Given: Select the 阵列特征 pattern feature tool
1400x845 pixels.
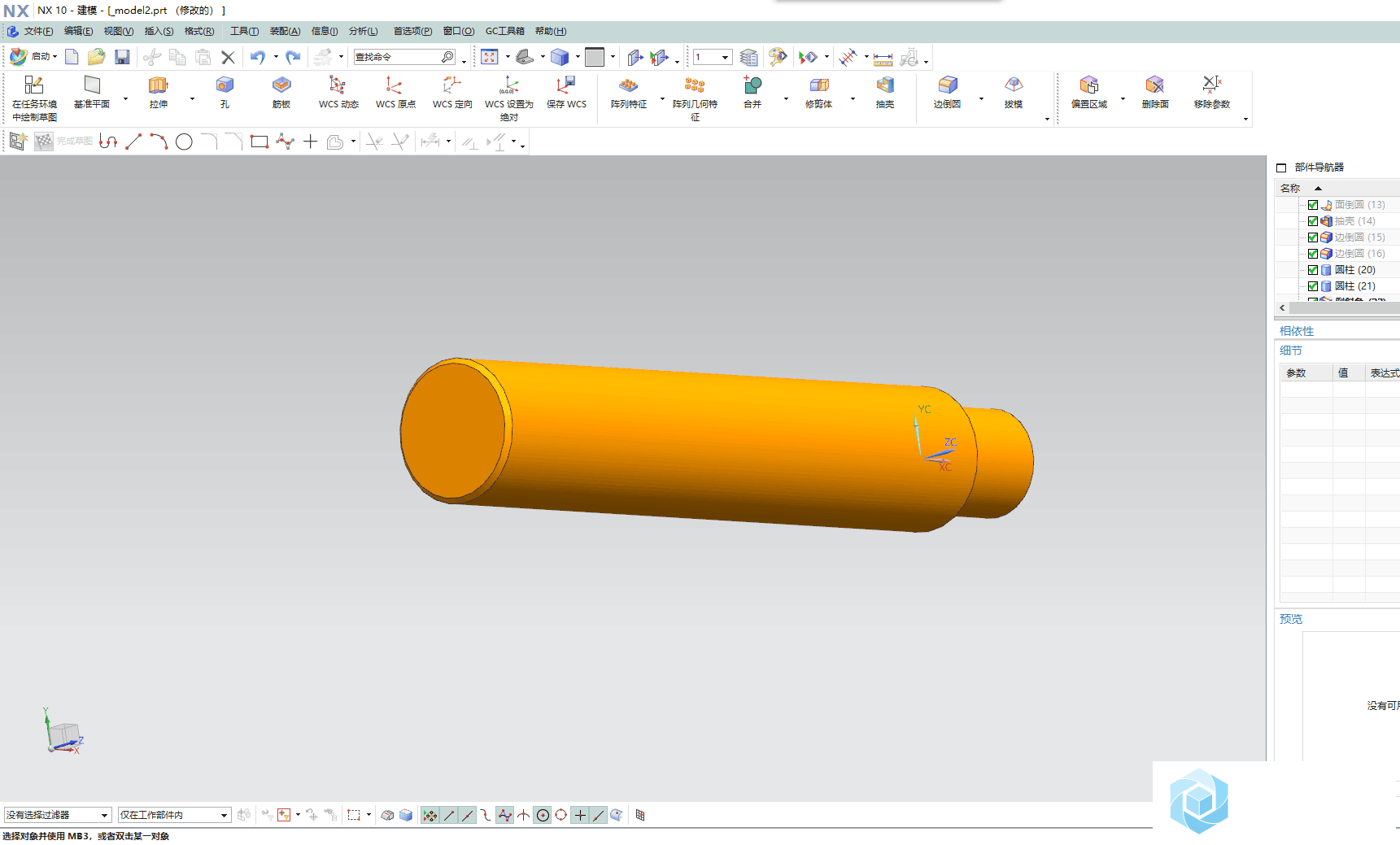Looking at the screenshot, I should 629,93.
